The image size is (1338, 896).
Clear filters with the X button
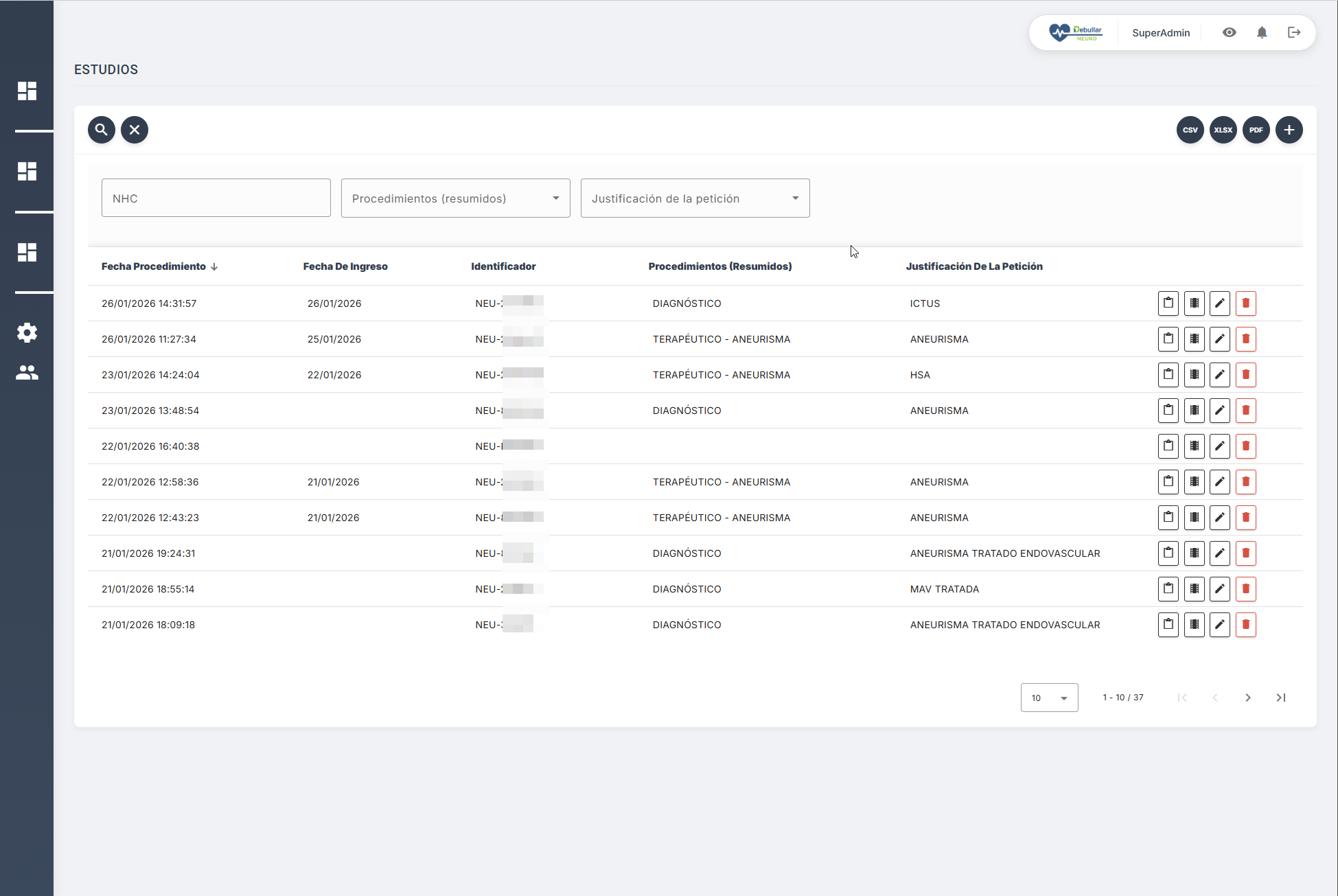click(135, 130)
